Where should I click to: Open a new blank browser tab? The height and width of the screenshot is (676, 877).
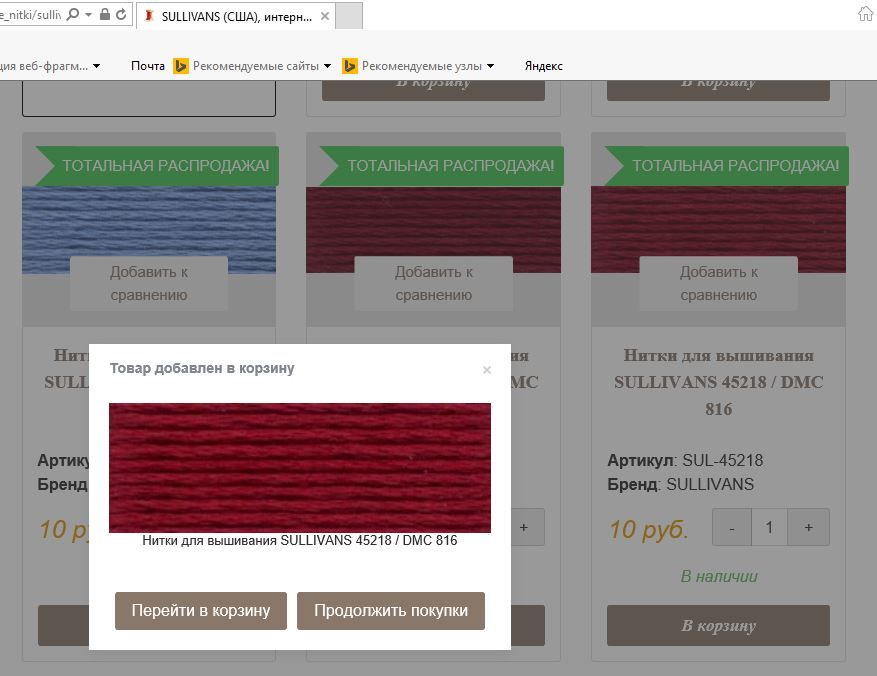[x=348, y=16]
